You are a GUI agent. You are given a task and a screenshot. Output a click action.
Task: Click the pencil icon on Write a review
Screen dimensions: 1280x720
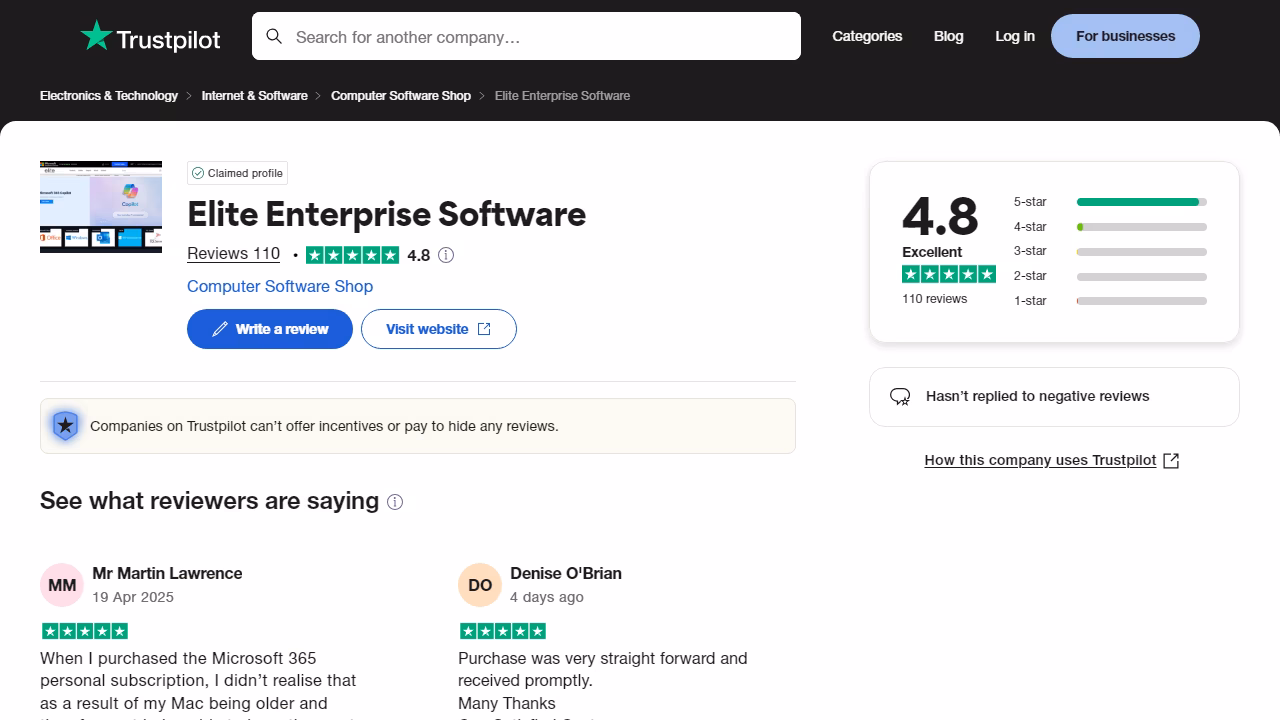click(x=221, y=328)
